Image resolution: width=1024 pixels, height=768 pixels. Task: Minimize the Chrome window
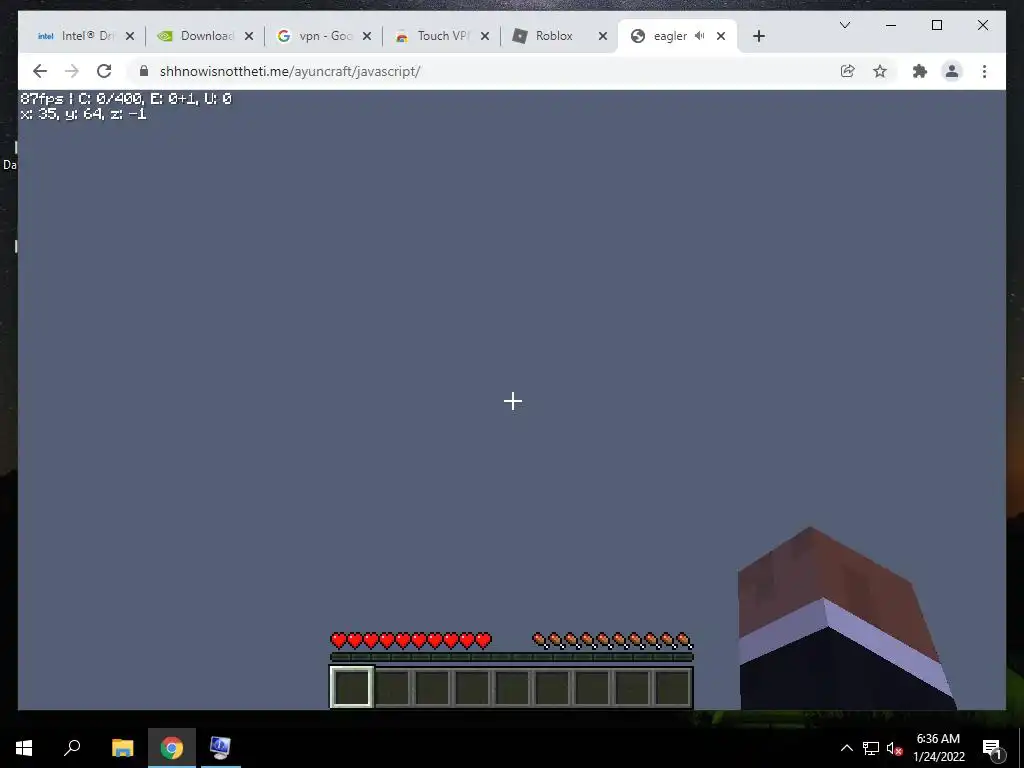(891, 25)
